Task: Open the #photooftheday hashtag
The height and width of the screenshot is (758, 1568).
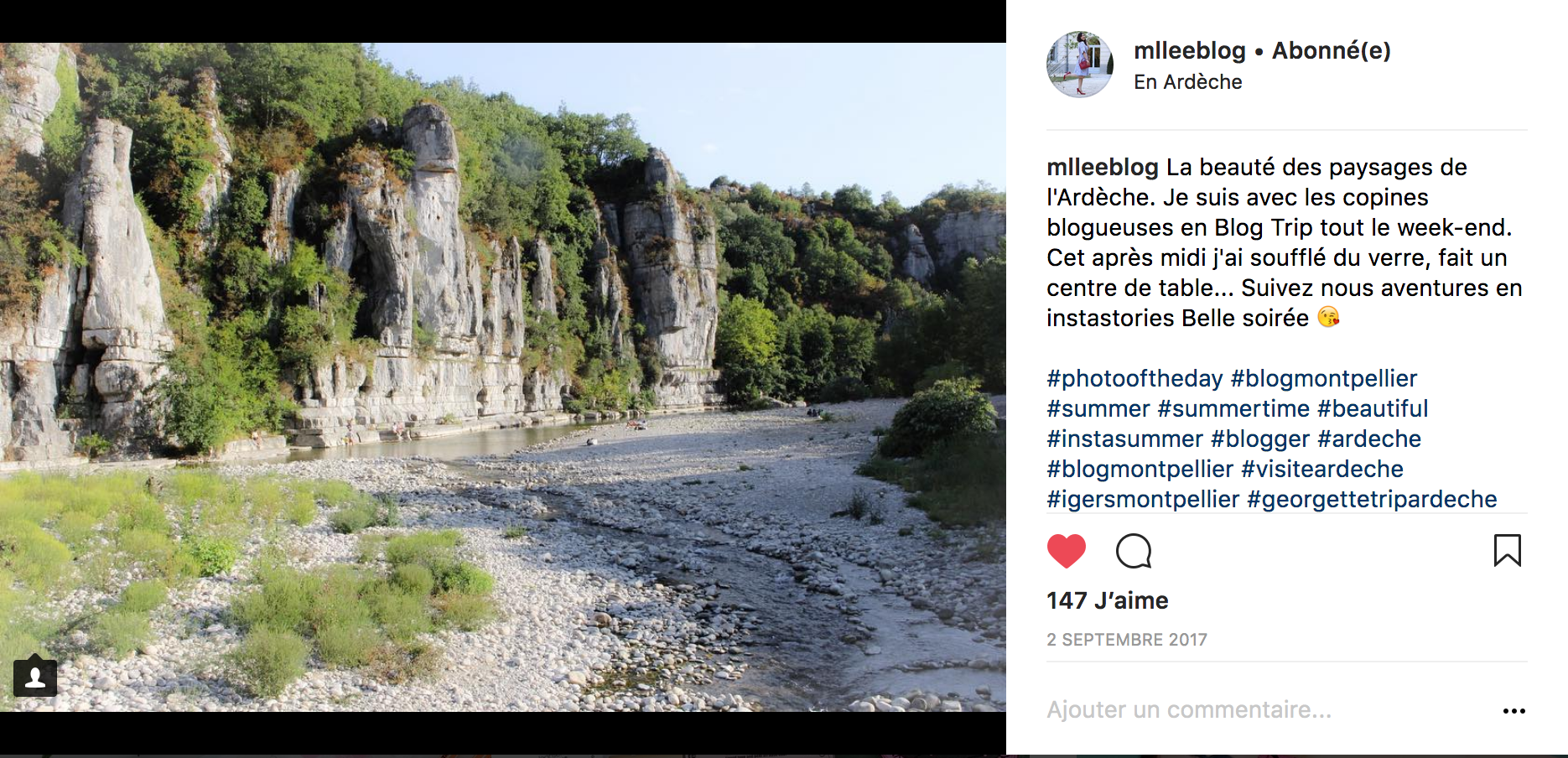Action: click(x=1134, y=378)
